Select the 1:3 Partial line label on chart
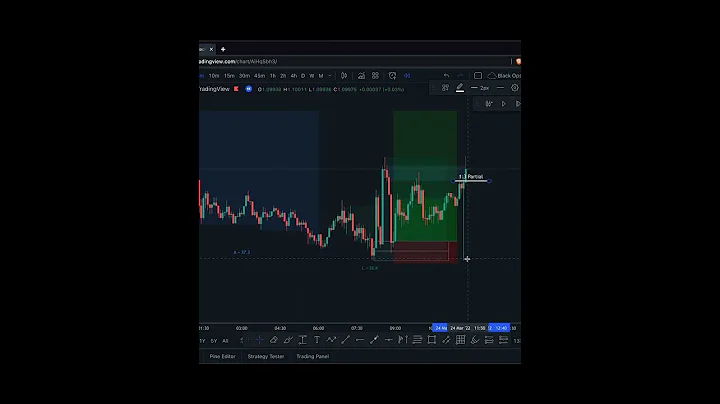 click(x=471, y=177)
